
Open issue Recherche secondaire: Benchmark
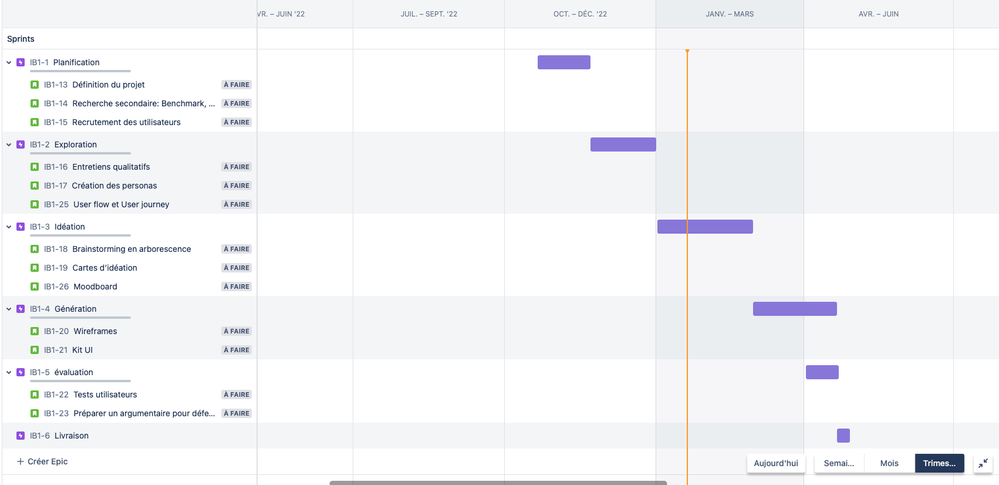143,103
